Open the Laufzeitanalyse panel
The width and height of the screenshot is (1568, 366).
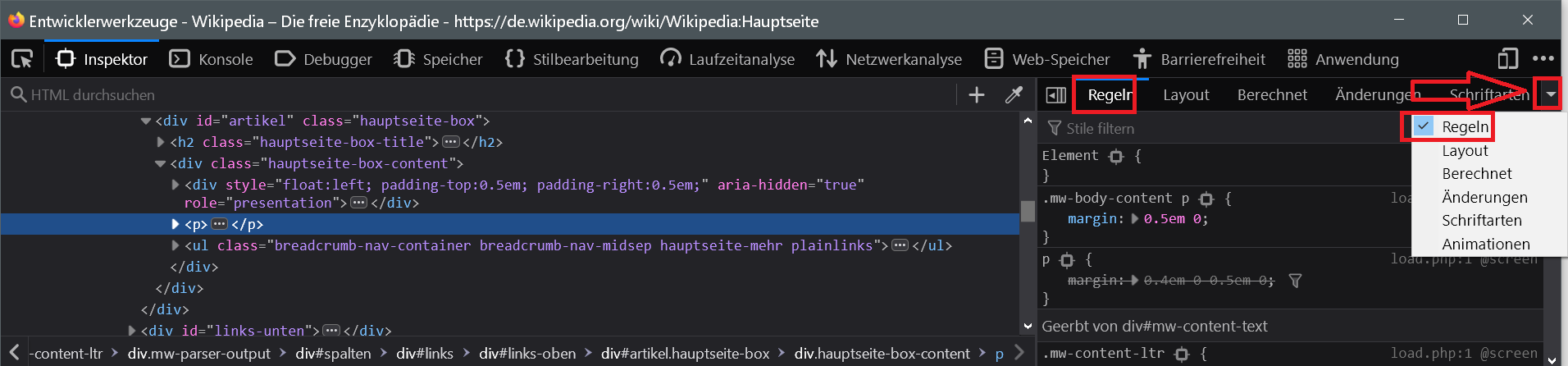pyautogui.click(x=727, y=59)
